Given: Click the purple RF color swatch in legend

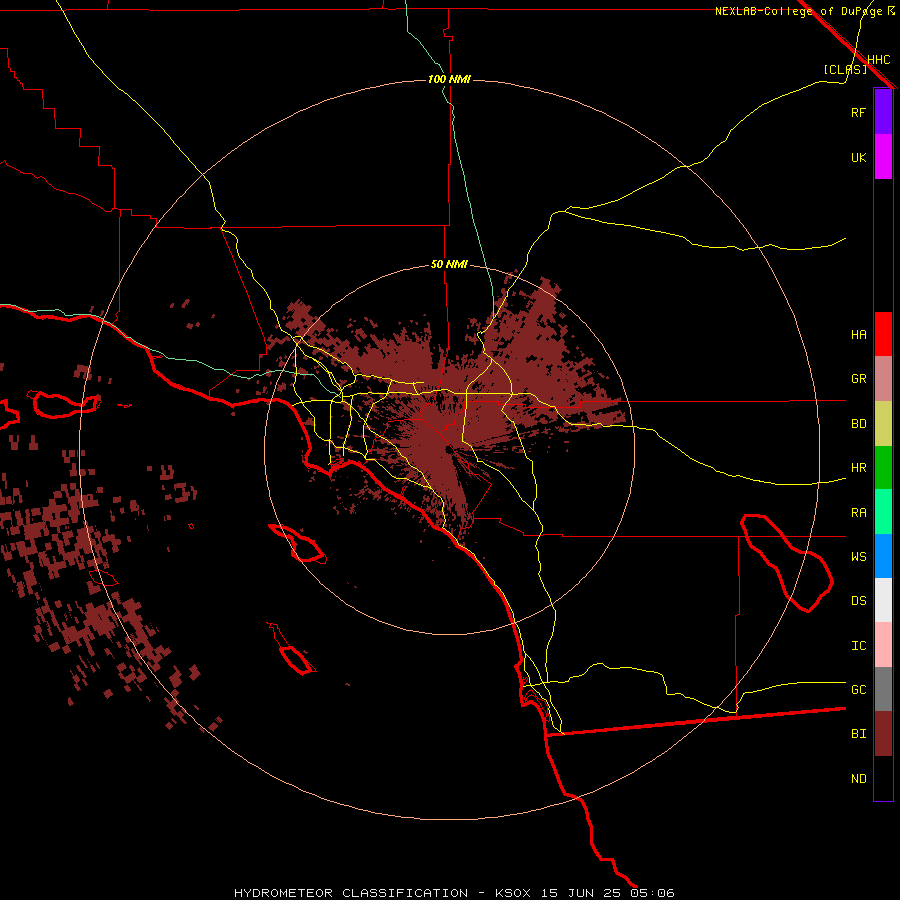Looking at the screenshot, I should point(883,112).
